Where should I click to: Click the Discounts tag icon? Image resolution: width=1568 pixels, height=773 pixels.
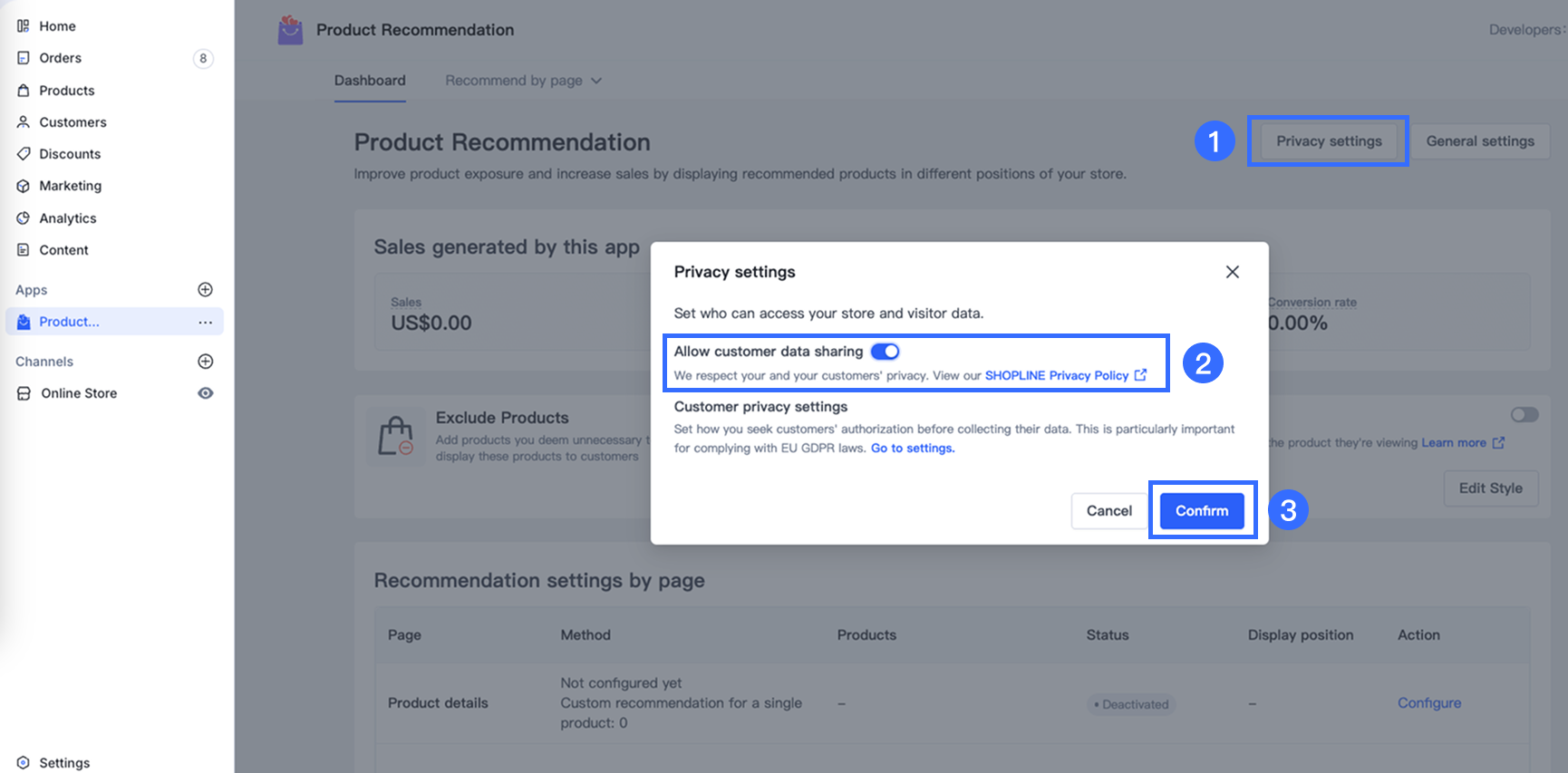[x=24, y=154]
